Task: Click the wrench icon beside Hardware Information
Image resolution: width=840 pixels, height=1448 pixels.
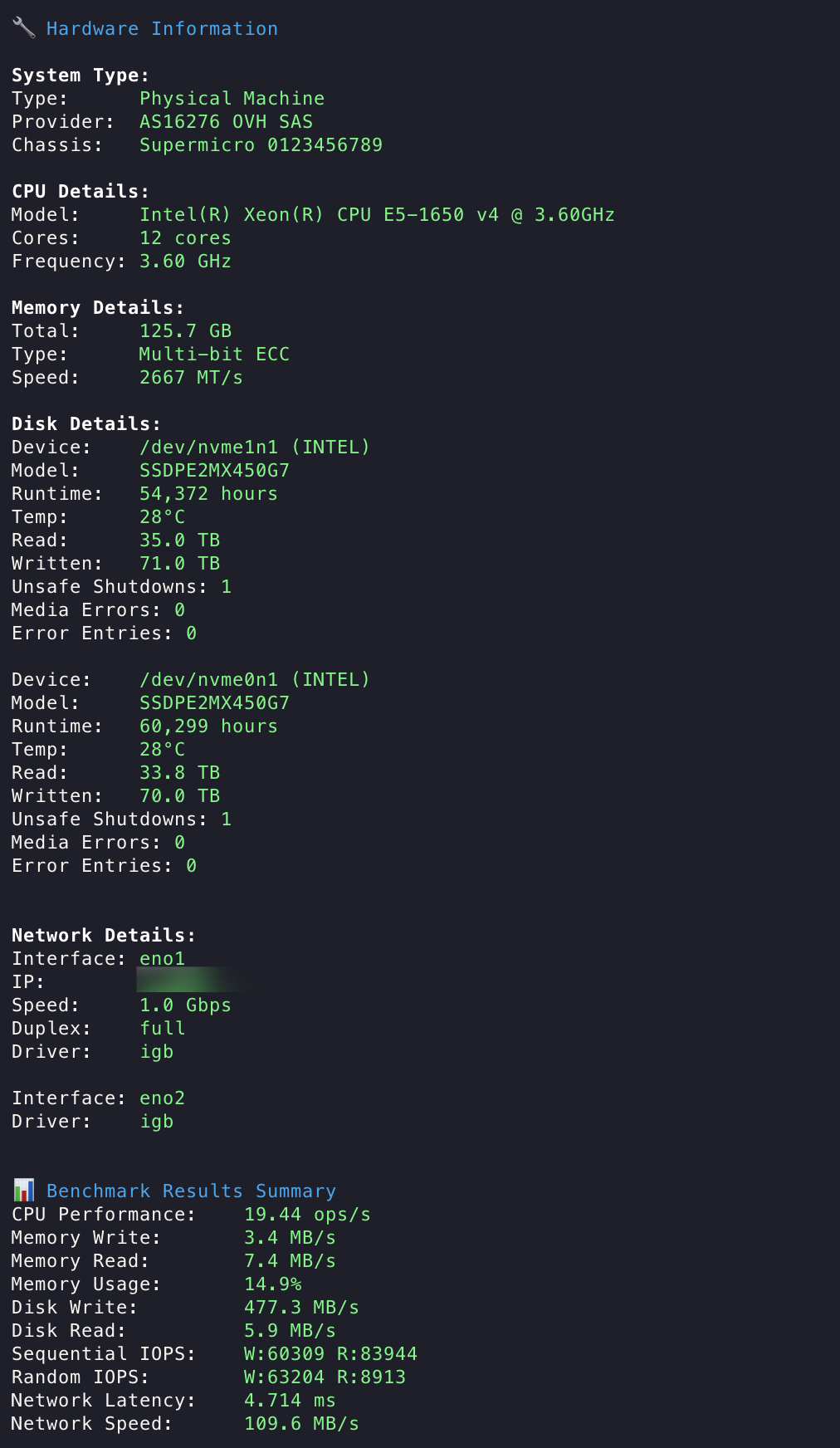Action: 24,28
